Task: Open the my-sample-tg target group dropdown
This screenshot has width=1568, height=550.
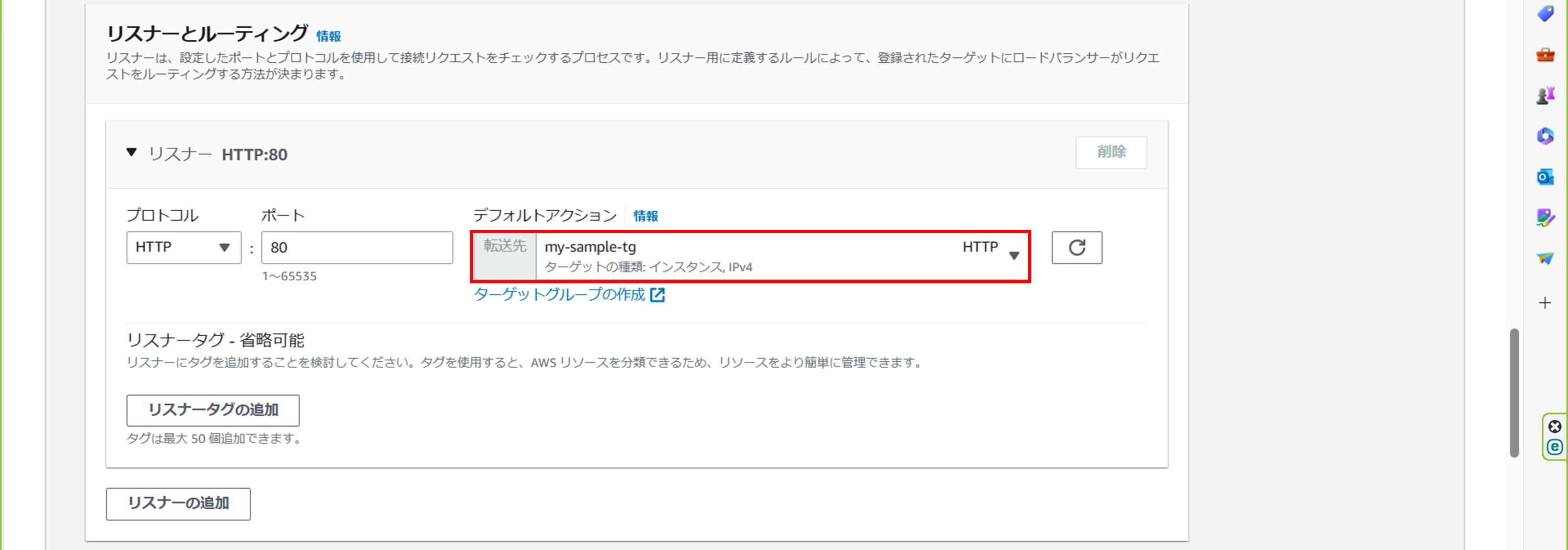Action: [783, 256]
